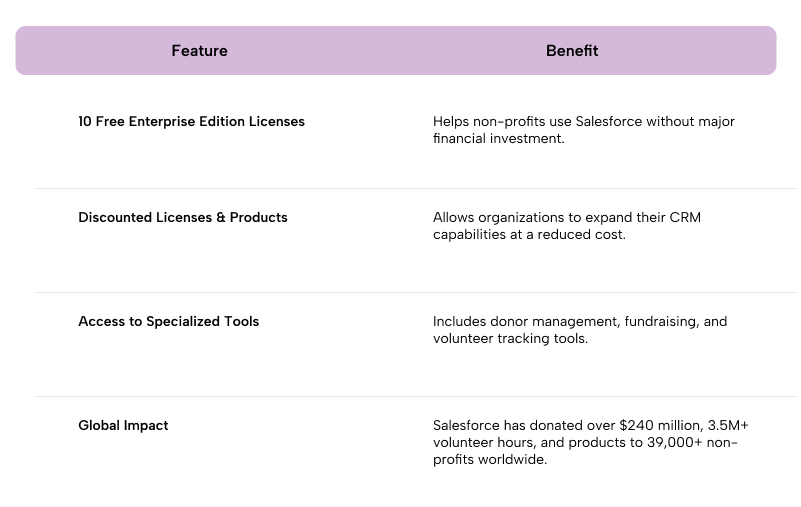Click the '3.5M+' volunteer hours figure

(727, 426)
